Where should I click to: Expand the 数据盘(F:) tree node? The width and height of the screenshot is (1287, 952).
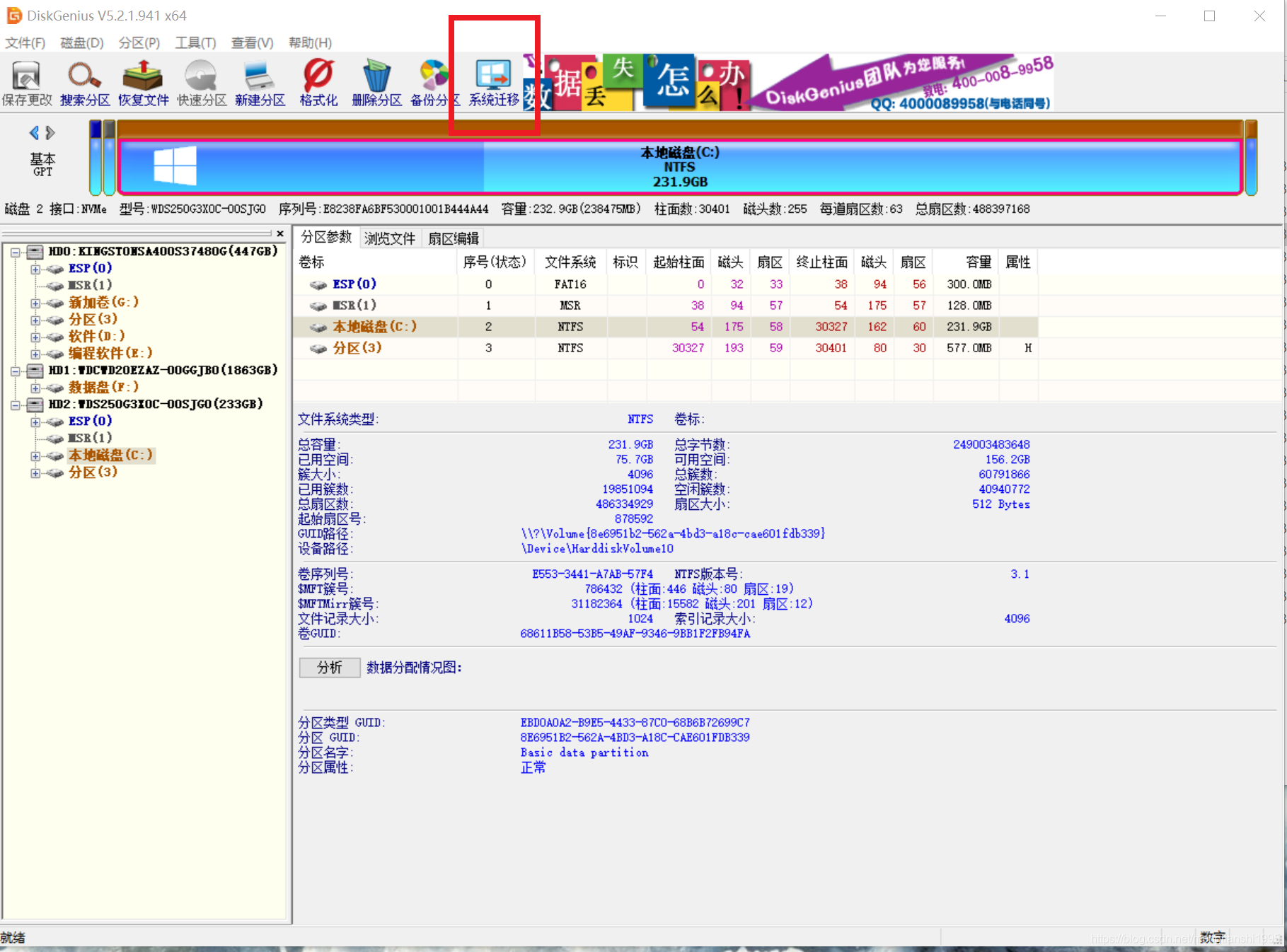click(x=35, y=388)
